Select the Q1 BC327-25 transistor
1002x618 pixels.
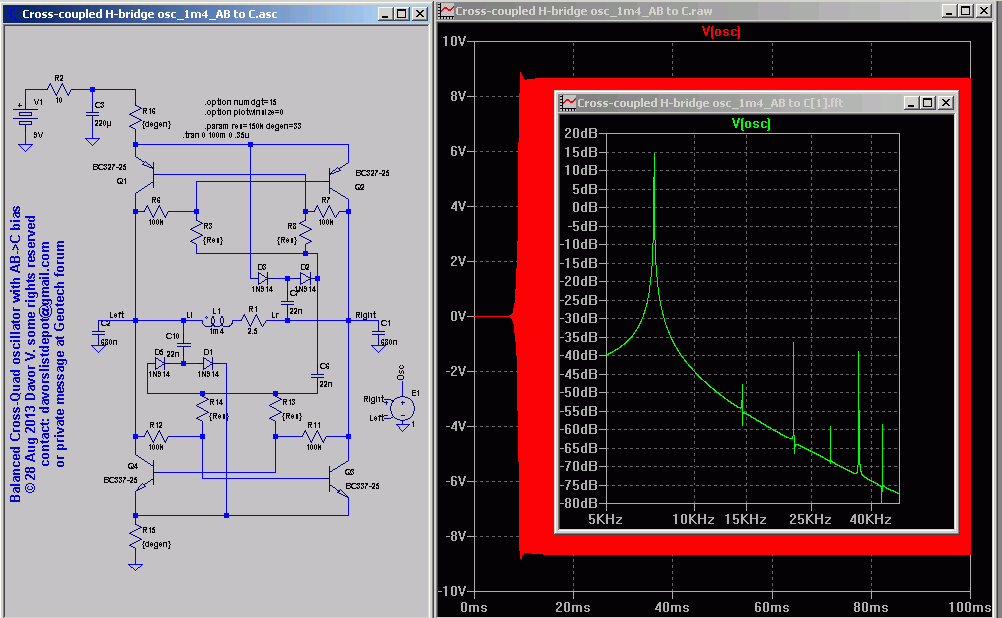[148, 177]
